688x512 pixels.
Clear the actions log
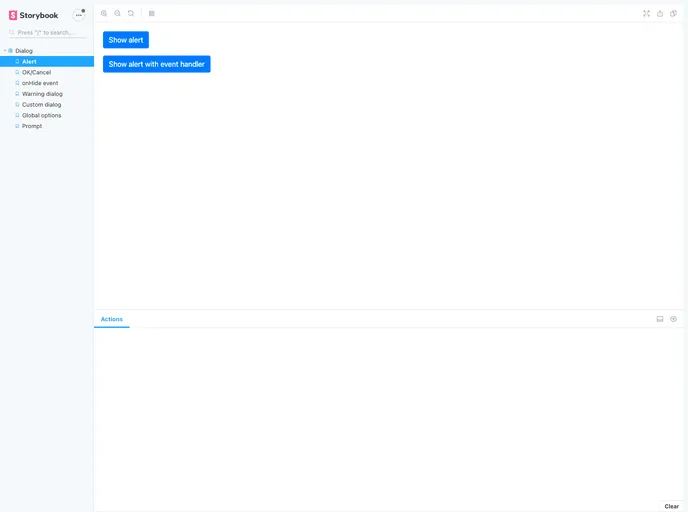(671, 506)
